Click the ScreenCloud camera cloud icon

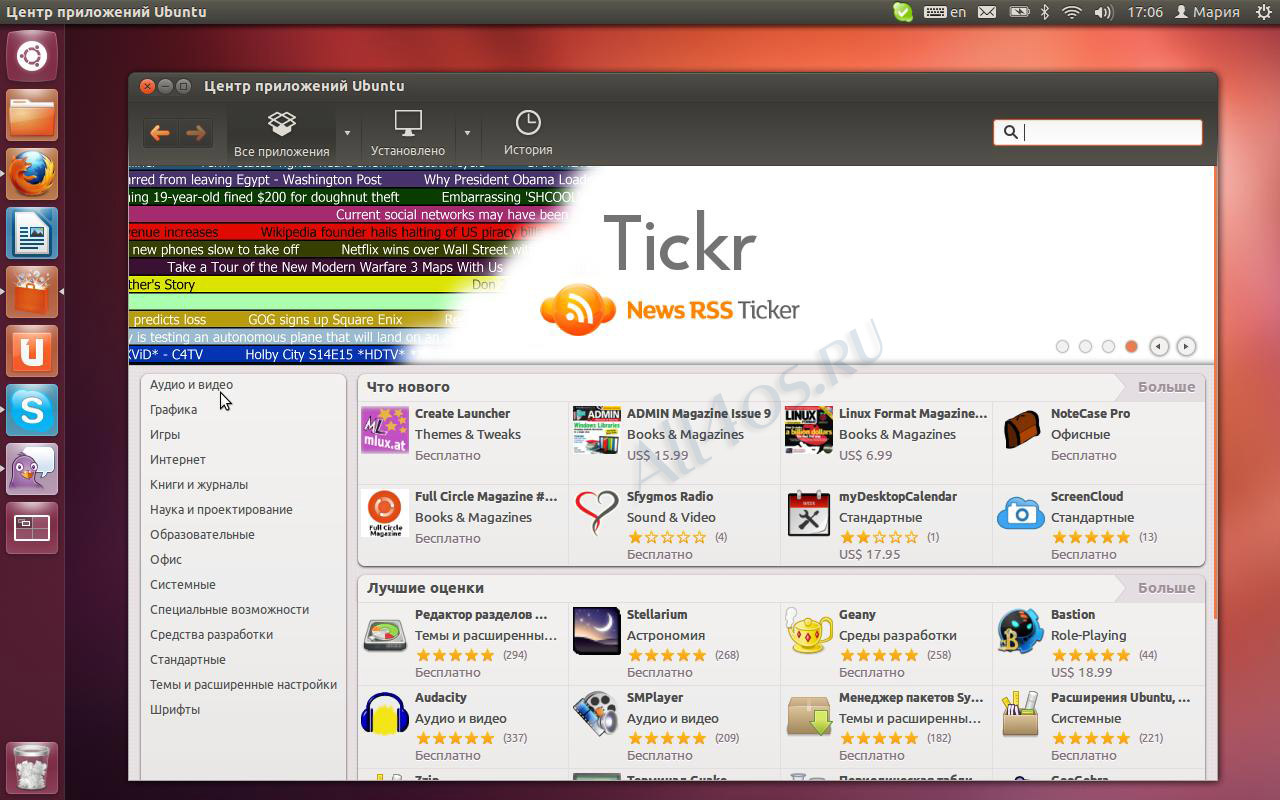click(1021, 513)
